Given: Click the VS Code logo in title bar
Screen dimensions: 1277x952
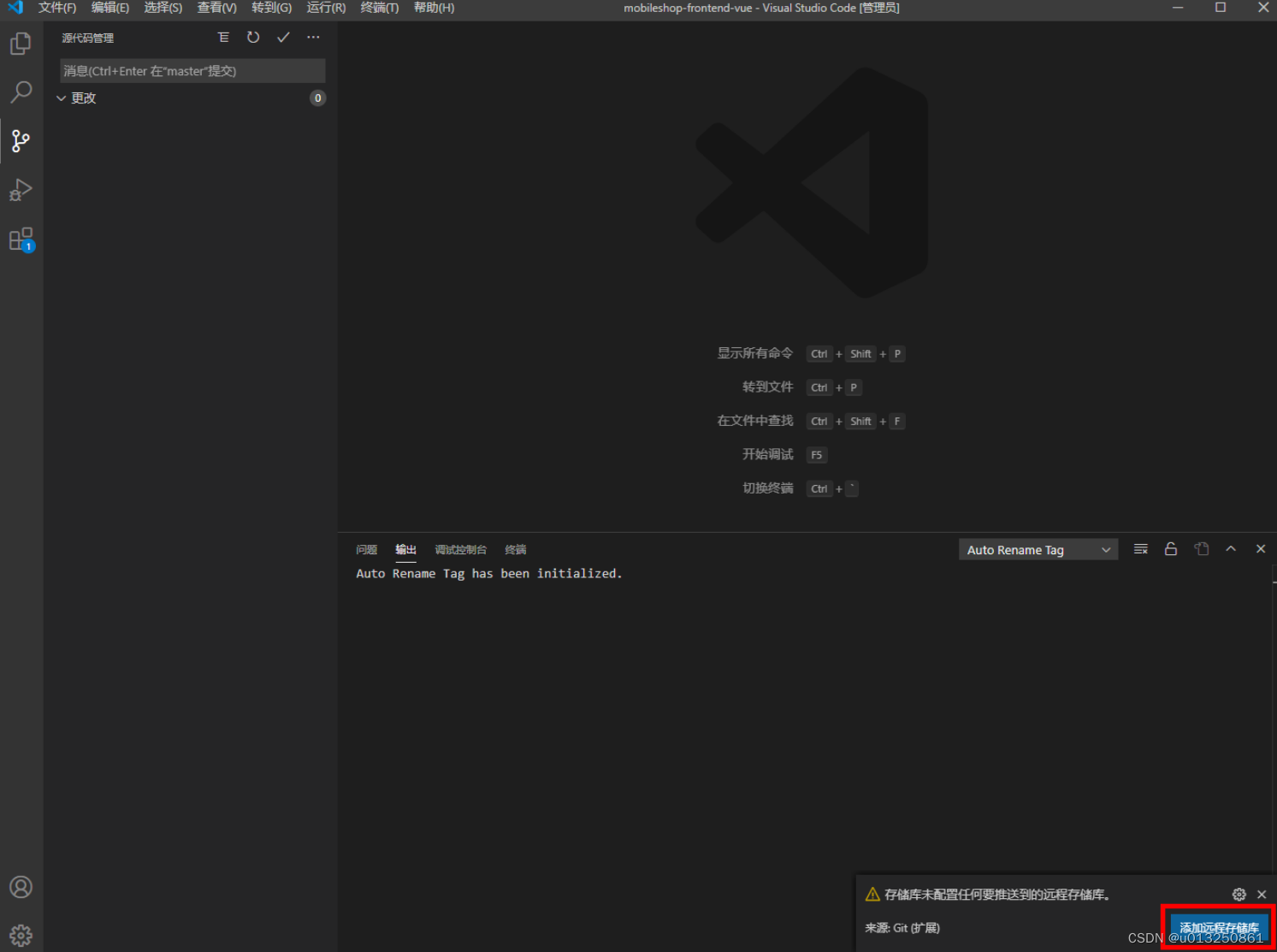Looking at the screenshot, I should [x=15, y=8].
